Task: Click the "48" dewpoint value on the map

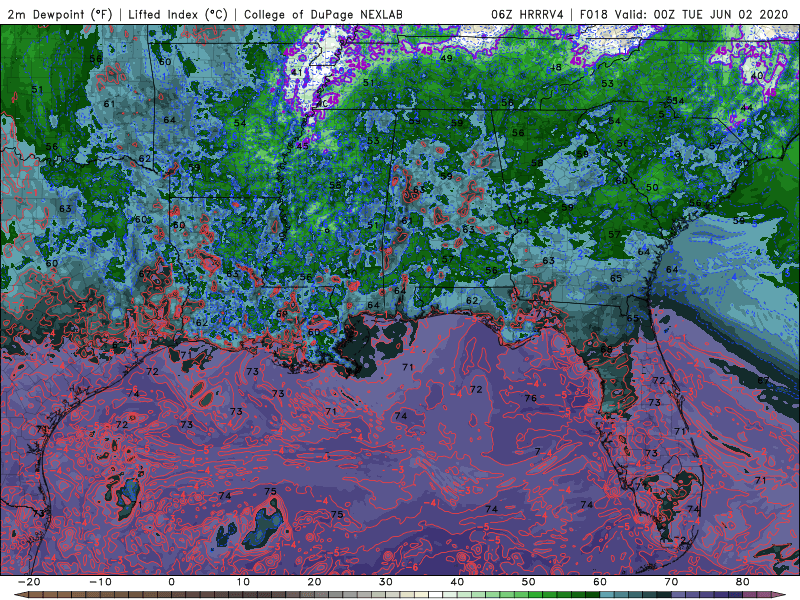Action: 556,67
